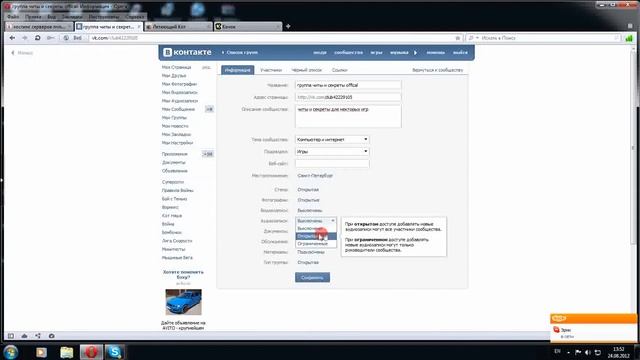This screenshot has height=360, width=640.
Task: Click the Назад link at page left
Action: [x=22, y=53]
